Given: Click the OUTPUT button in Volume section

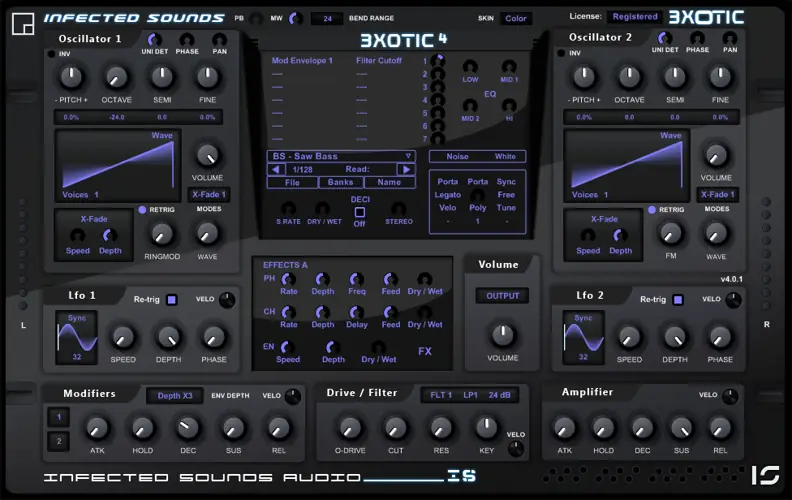Looking at the screenshot, I should (x=502, y=296).
